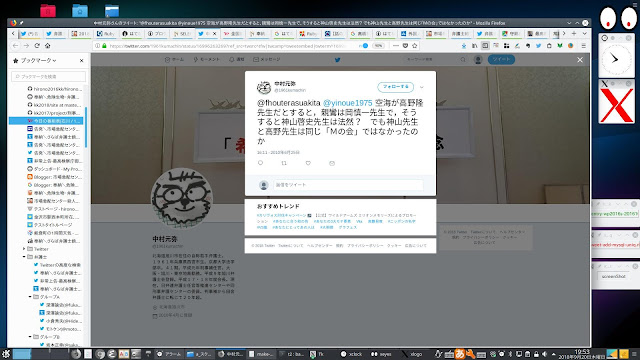Click the xlogo item in the taskbar
Viewport: 640px width, 360px height.
point(412,354)
